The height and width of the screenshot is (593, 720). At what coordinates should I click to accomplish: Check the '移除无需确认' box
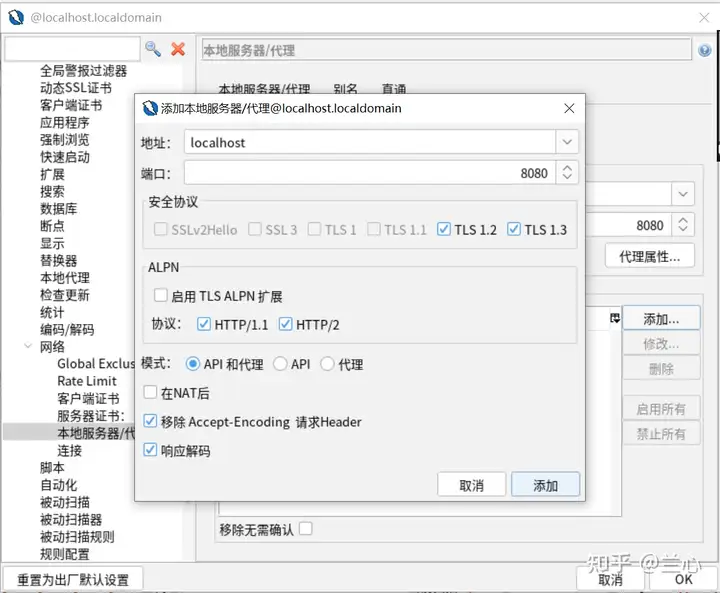coord(305,529)
